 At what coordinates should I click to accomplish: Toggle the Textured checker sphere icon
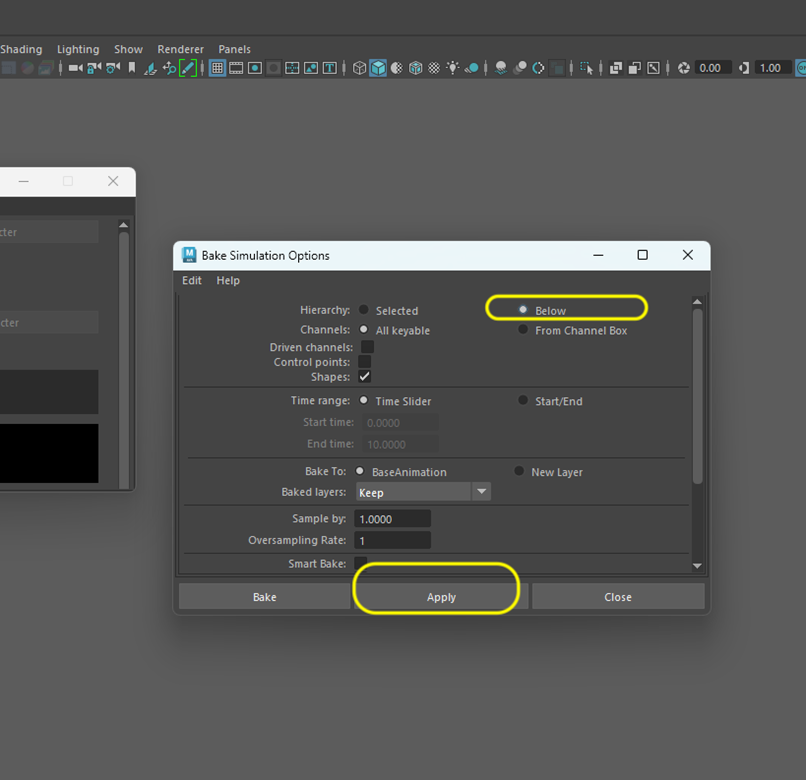(x=434, y=68)
